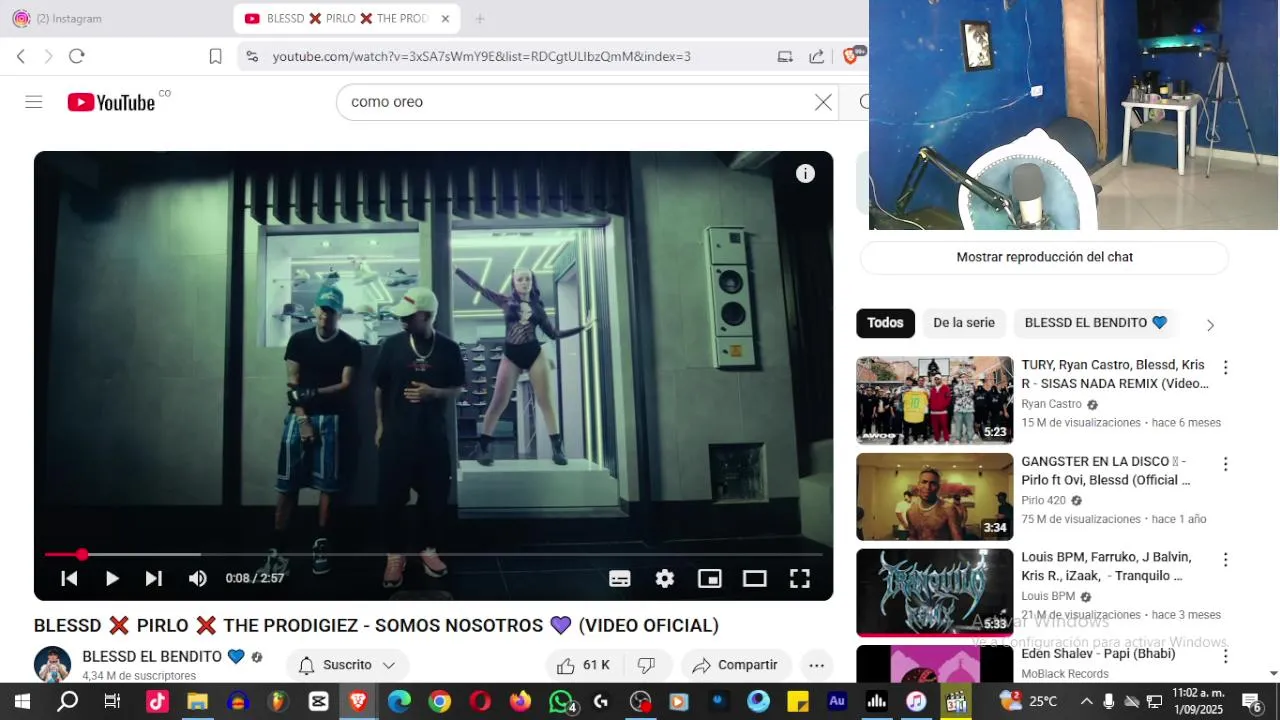The image size is (1280, 720).
Task: Close the BLESSD YouTube browser tab
Action: (x=445, y=19)
